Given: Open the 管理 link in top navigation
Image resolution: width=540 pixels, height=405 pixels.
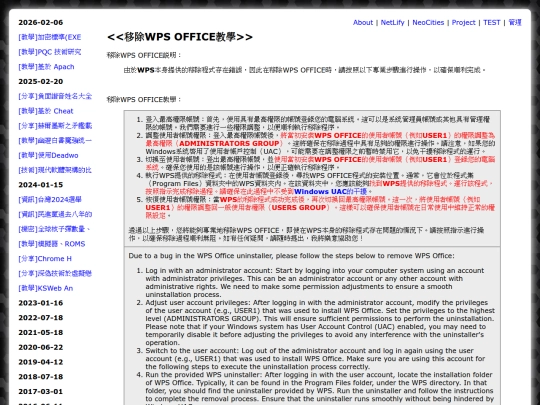Looking at the screenshot, I should (515, 22).
